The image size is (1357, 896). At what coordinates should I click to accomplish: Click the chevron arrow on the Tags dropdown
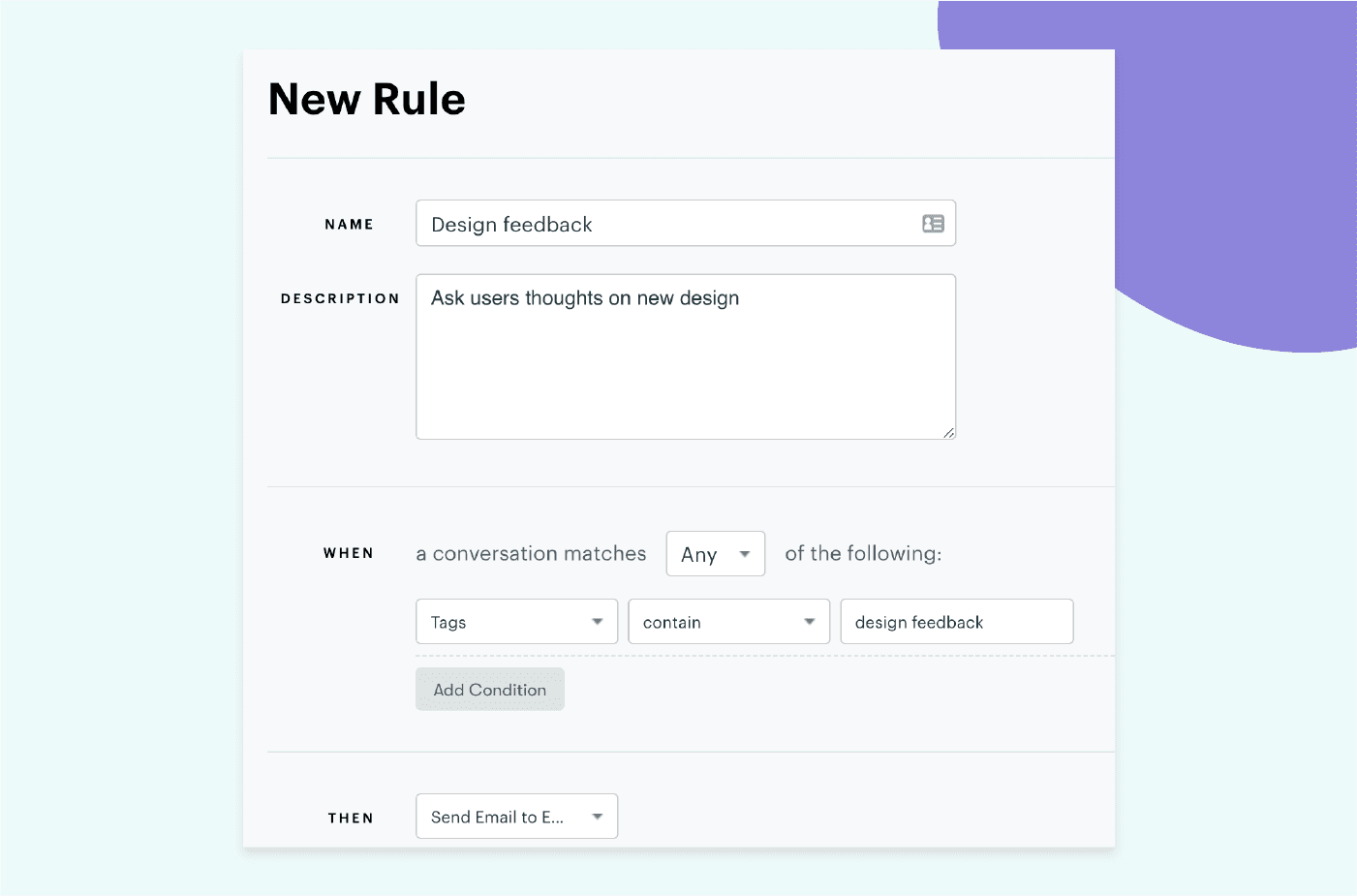tap(598, 621)
